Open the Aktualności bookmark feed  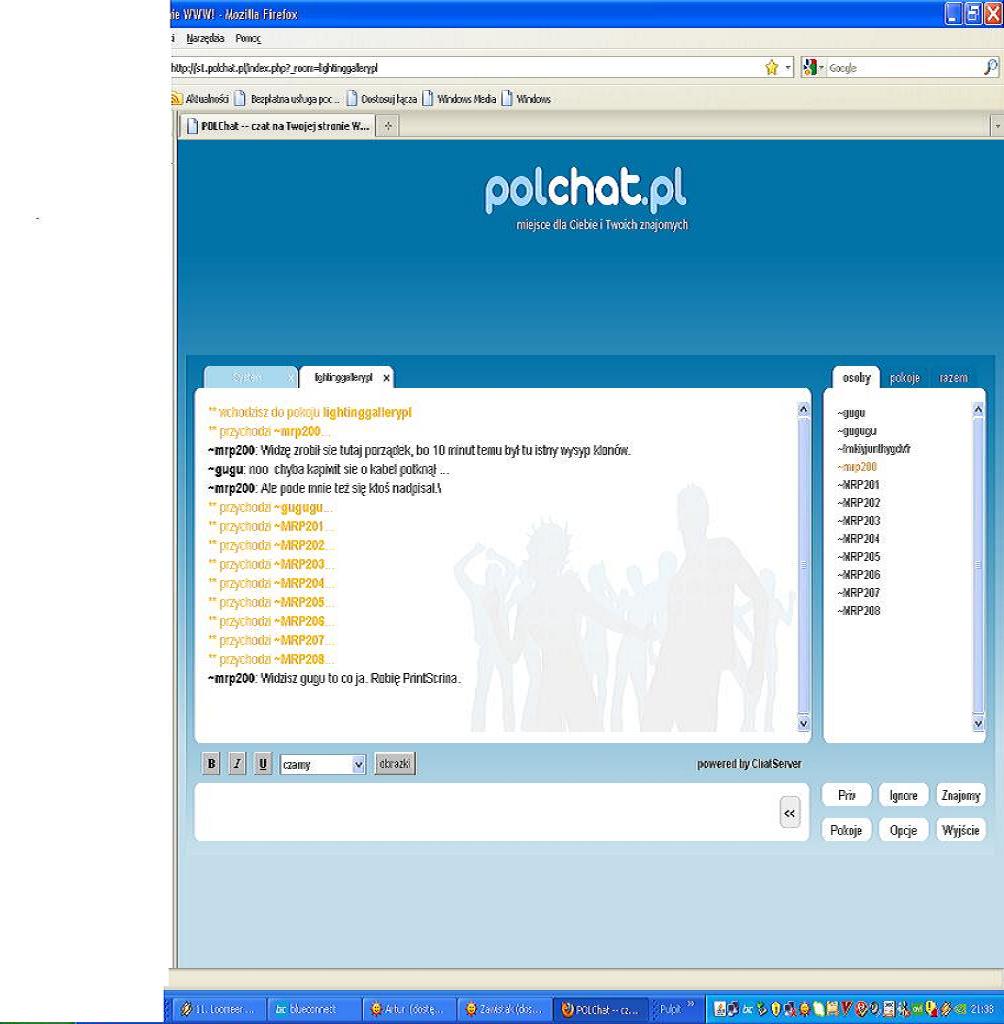pos(199,99)
